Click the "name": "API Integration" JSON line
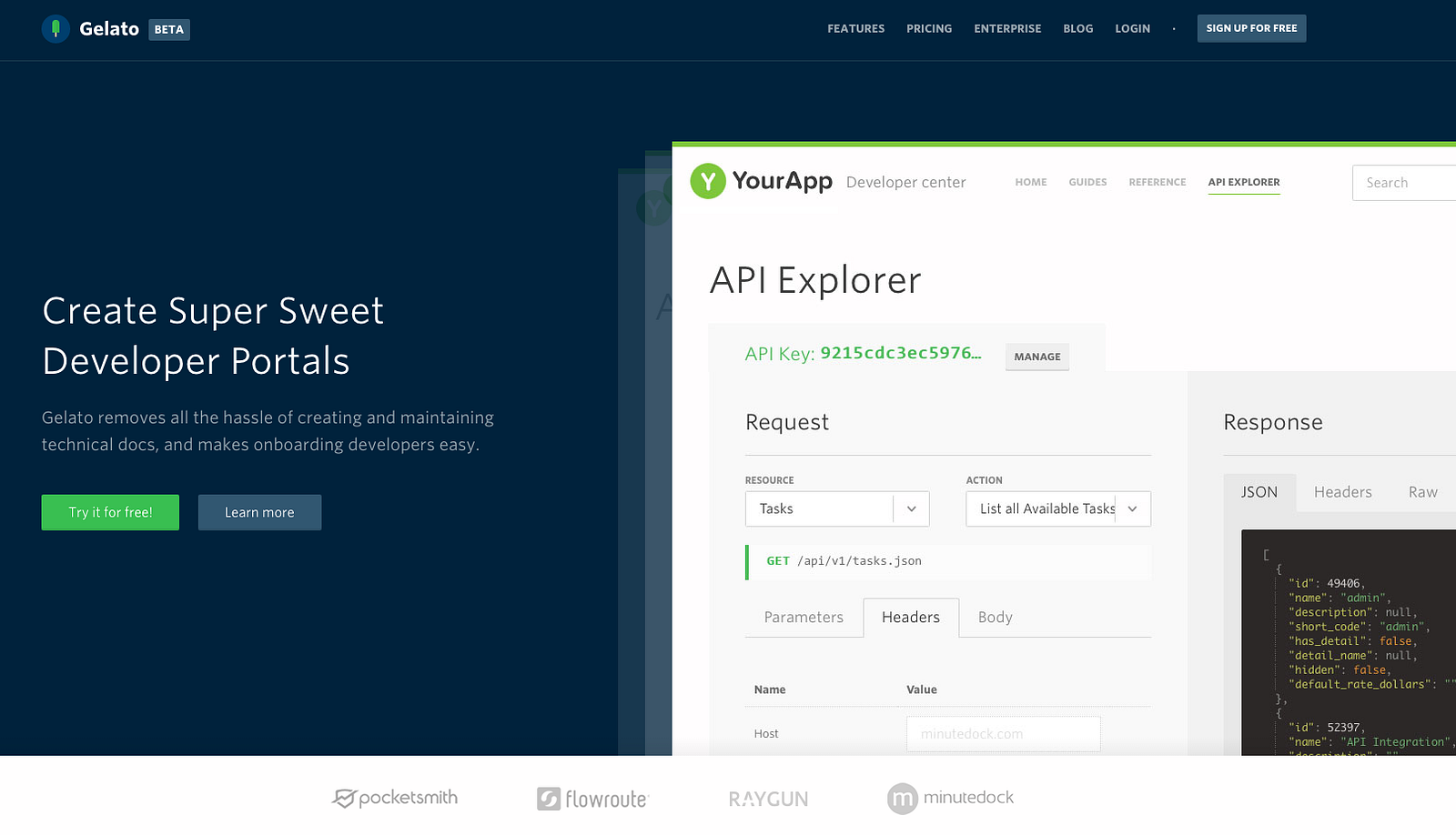Viewport: 1456px width, 835px height. coord(1370,741)
